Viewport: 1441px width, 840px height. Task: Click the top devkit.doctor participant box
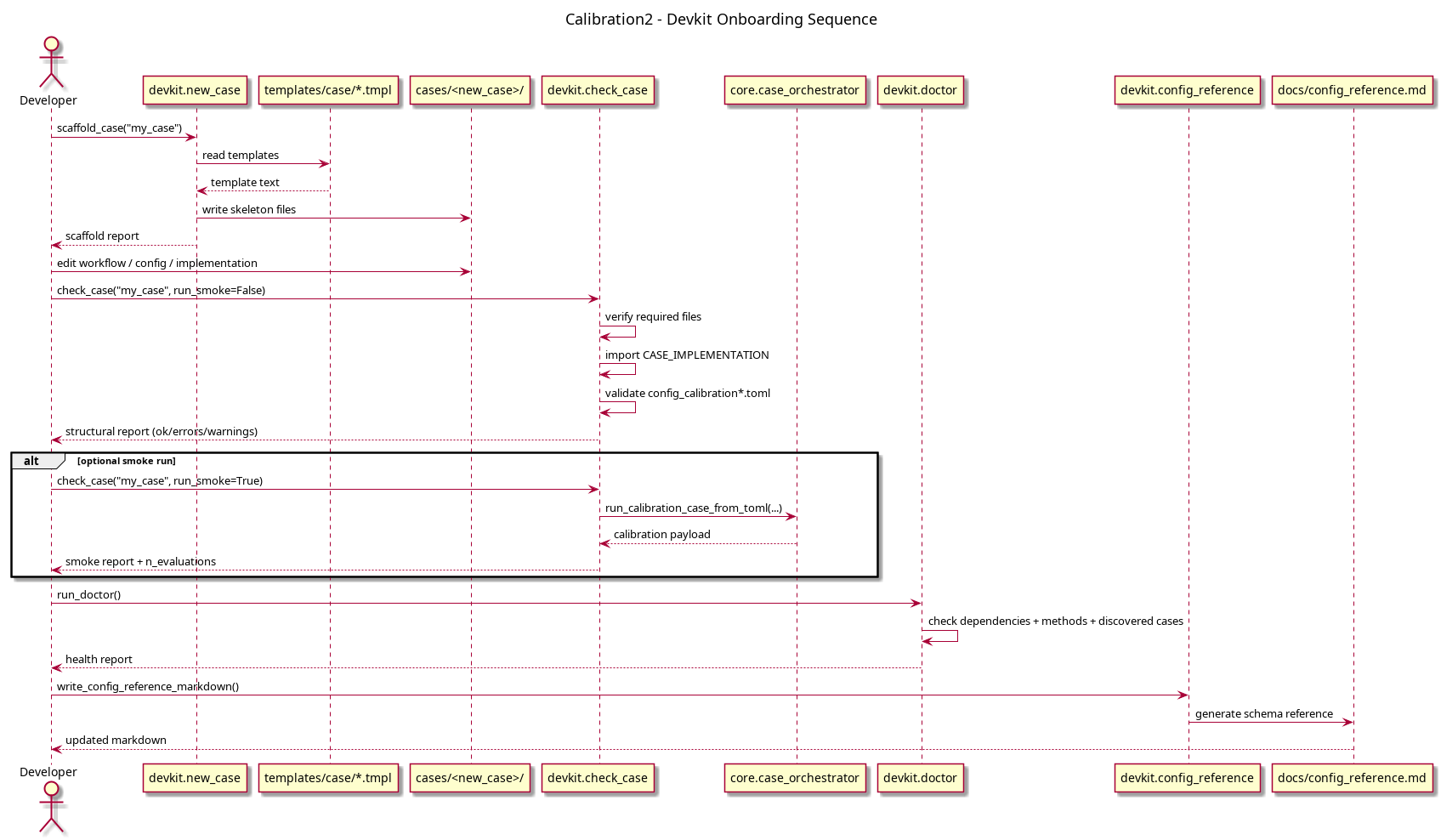click(x=920, y=90)
